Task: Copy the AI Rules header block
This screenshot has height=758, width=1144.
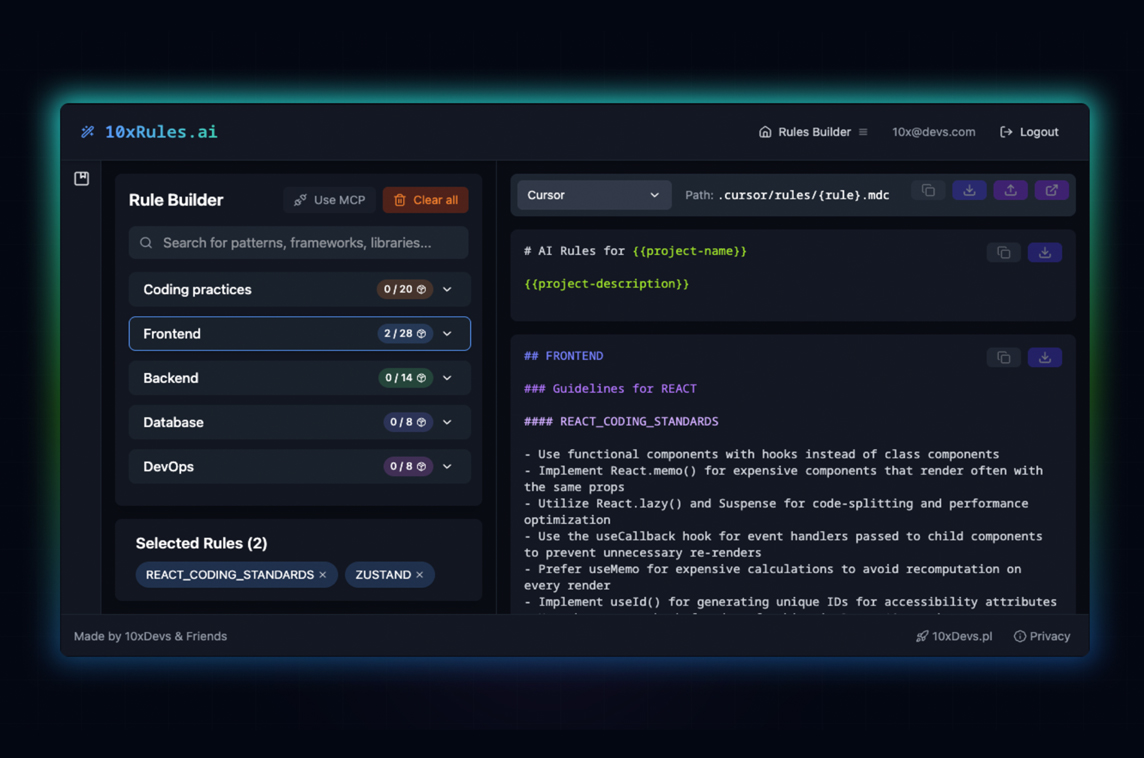Action: (x=1003, y=253)
